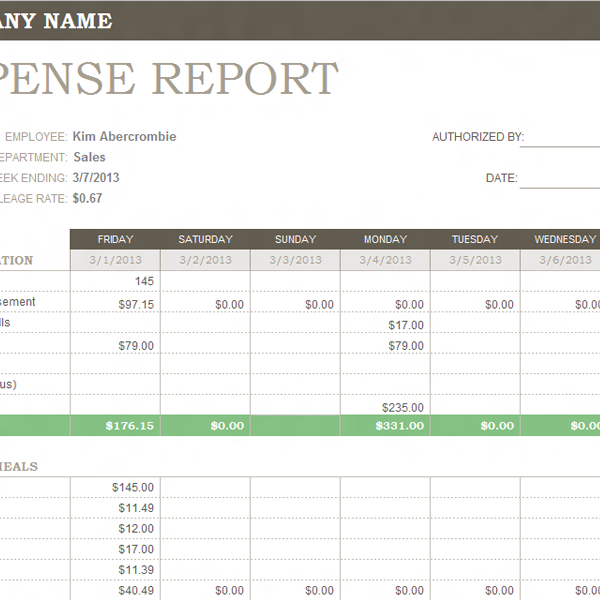The height and width of the screenshot is (600, 600).
Task: Click the Sales department cell
Action: [89, 157]
